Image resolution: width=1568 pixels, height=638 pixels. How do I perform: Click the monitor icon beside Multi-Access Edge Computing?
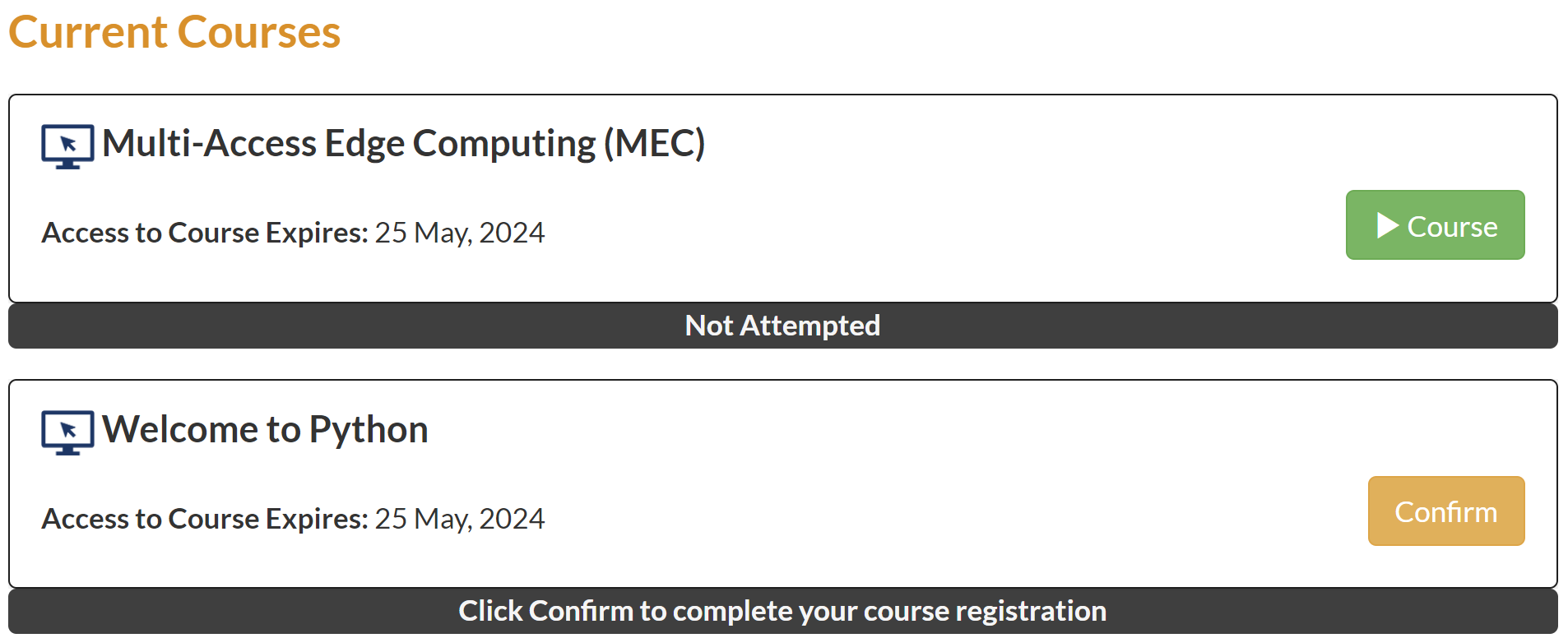click(x=67, y=146)
